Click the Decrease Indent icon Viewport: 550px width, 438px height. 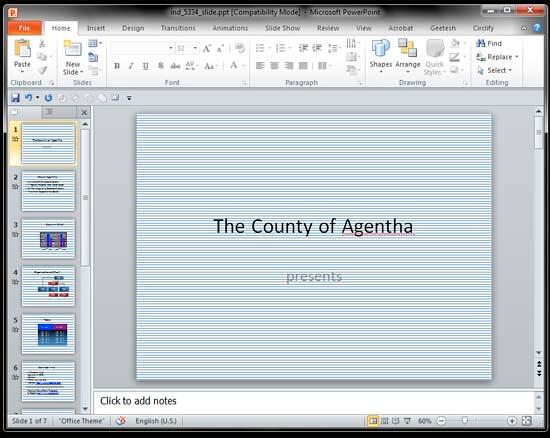point(303,48)
